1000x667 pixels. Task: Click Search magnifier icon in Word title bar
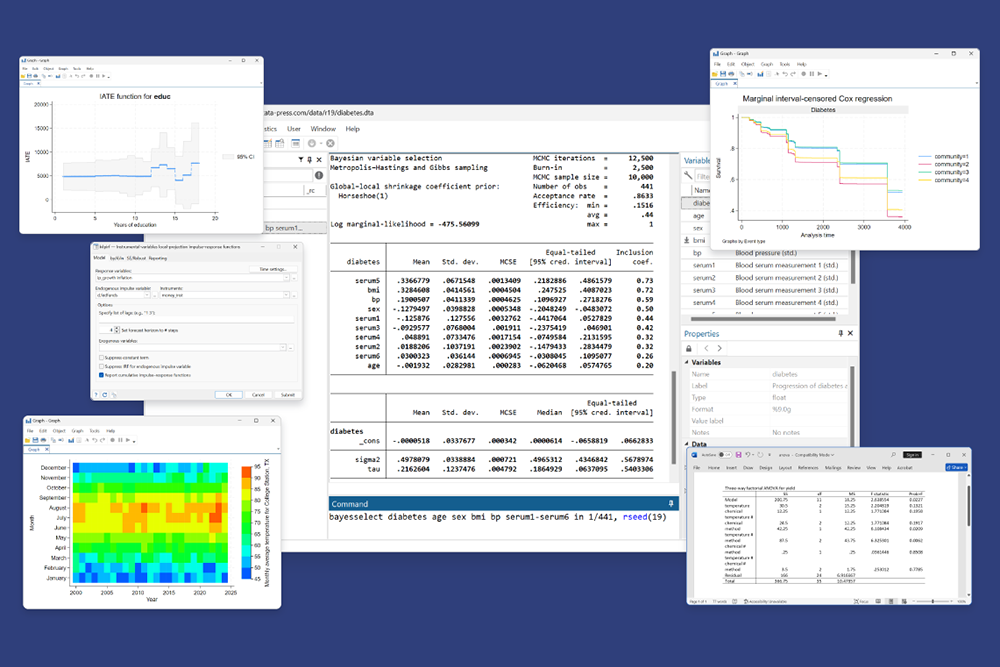893,455
